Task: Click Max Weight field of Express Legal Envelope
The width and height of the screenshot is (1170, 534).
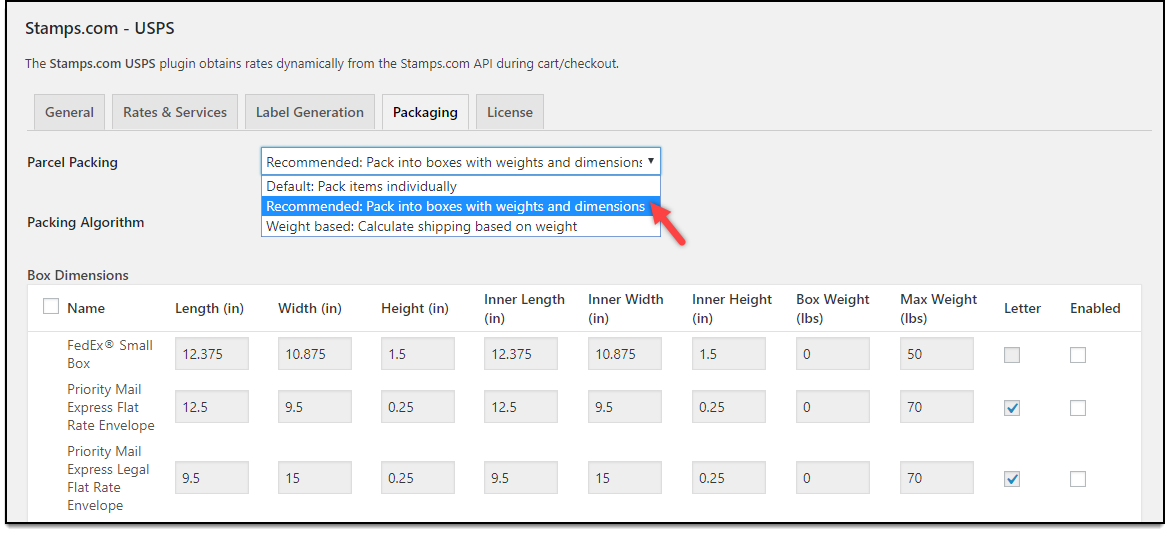Action: click(x=936, y=478)
